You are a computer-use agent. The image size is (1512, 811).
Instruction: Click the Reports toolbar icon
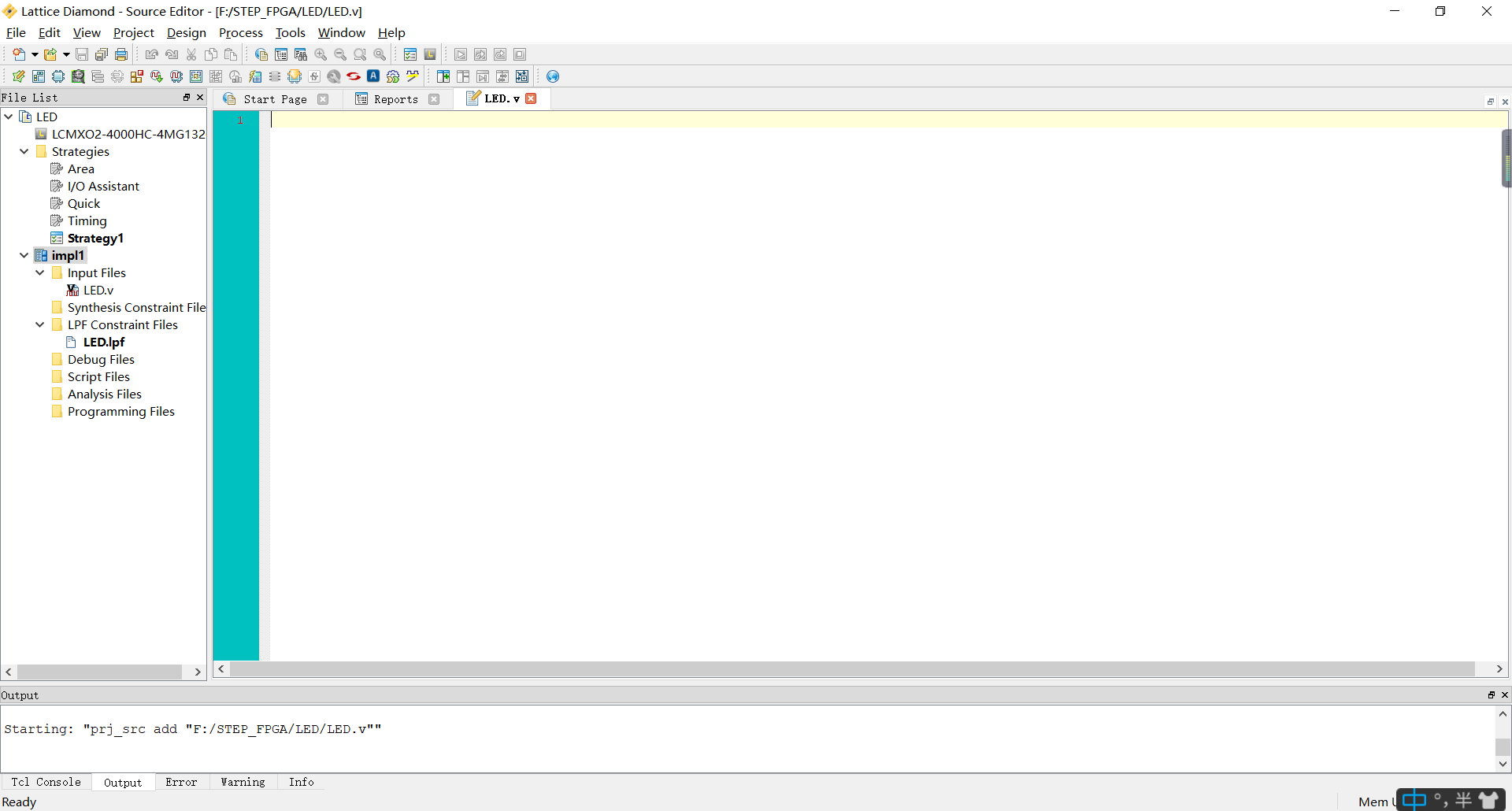281,54
